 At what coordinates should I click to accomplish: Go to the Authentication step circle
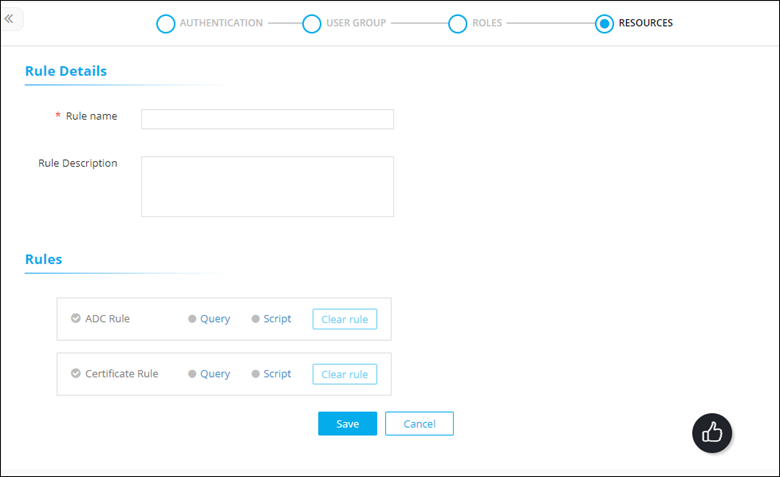point(166,23)
